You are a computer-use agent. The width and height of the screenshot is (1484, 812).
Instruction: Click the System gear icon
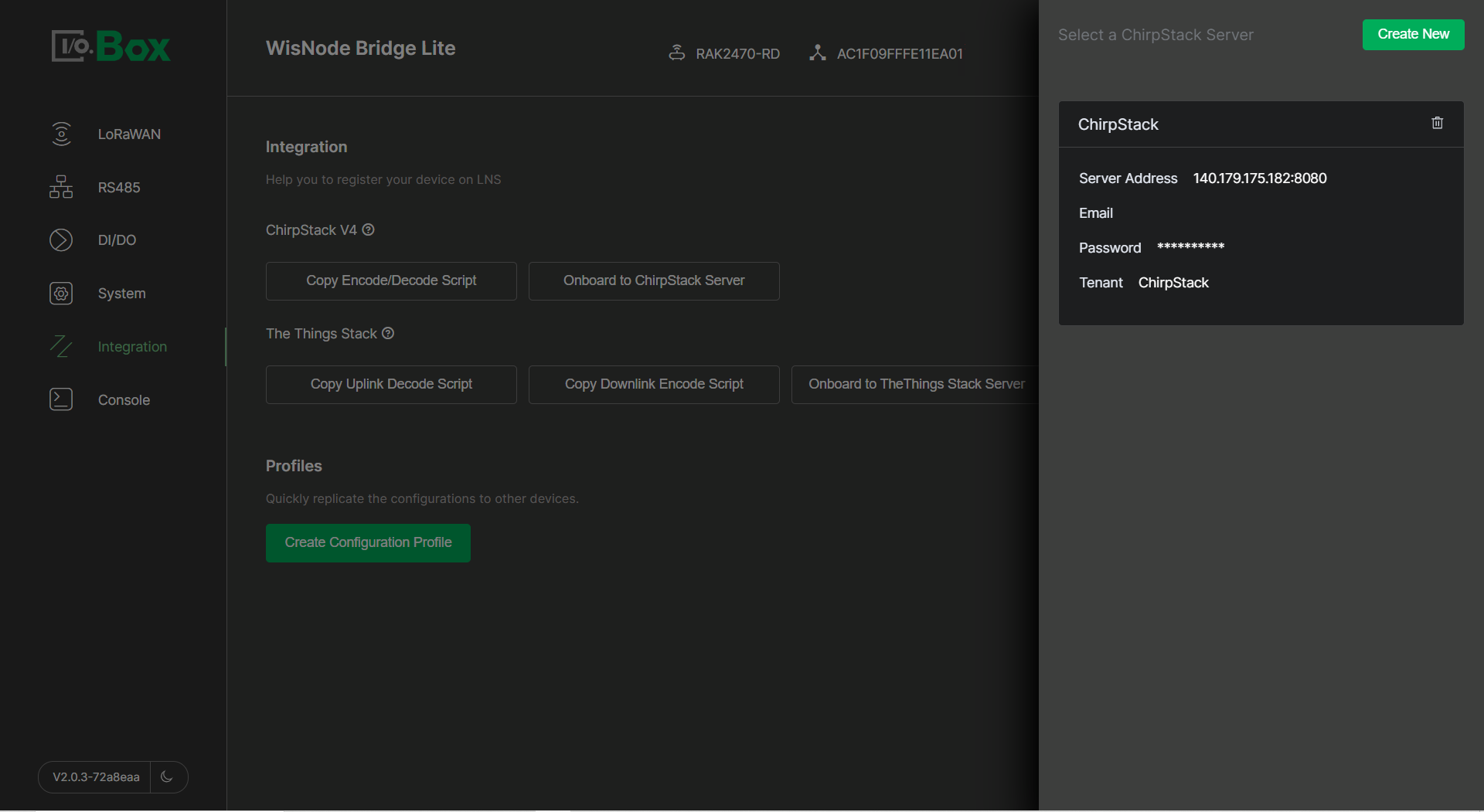click(61, 294)
